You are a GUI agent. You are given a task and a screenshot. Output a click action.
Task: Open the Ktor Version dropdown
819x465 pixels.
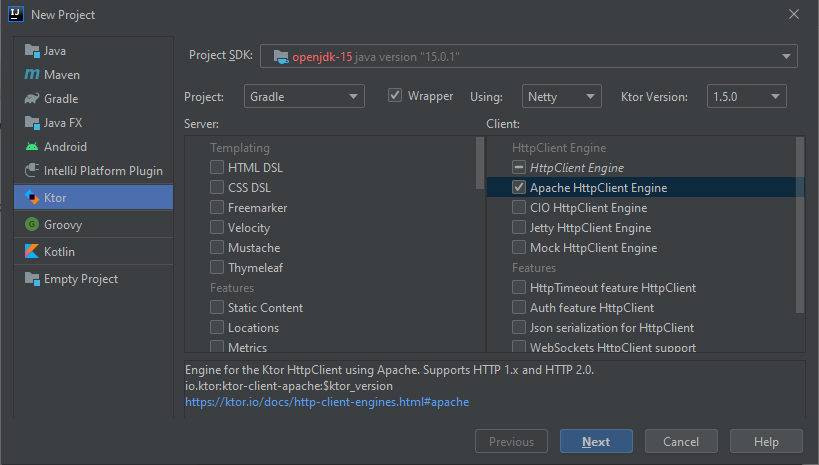tap(746, 96)
